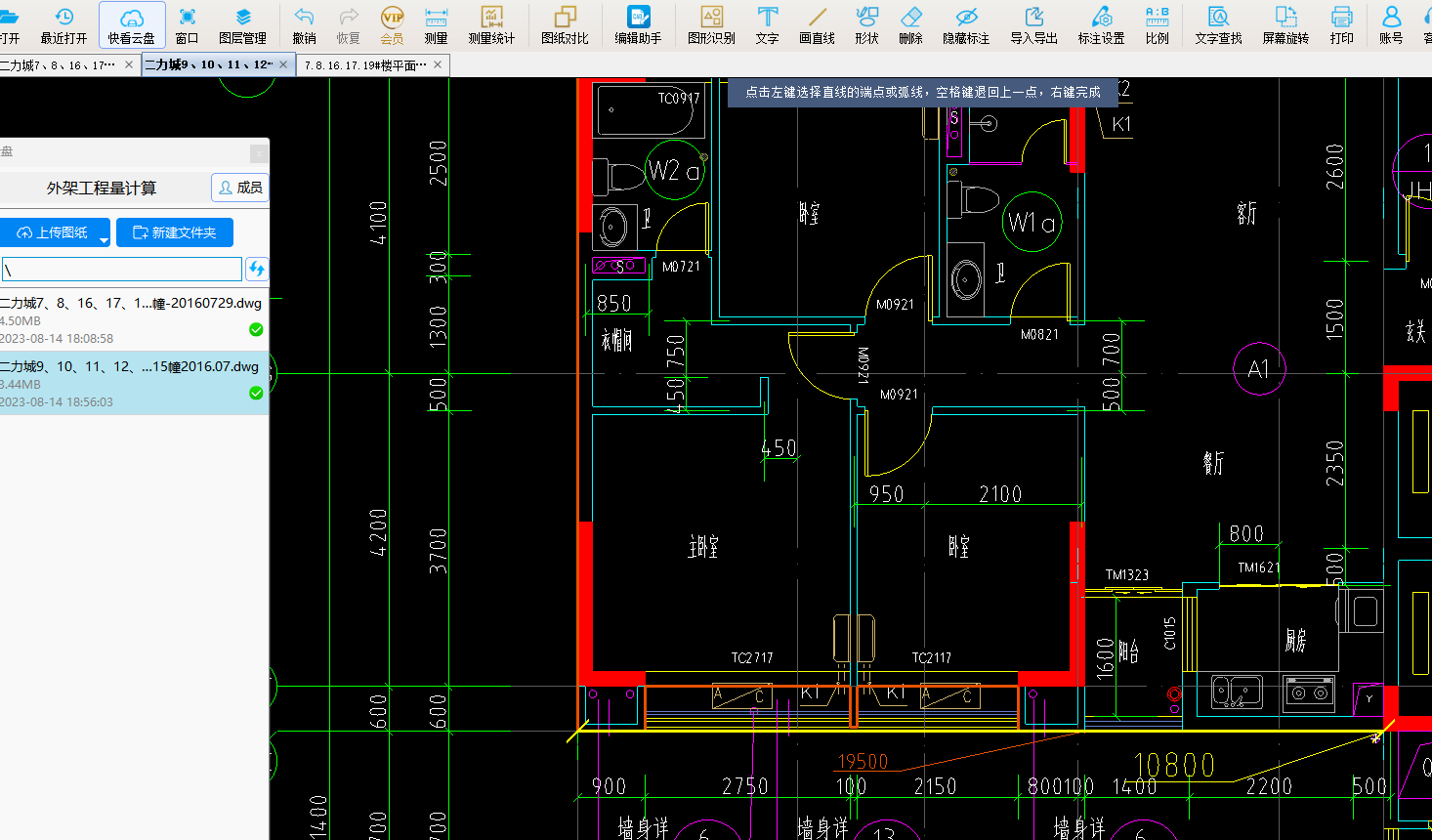Screen dimensions: 1432x840
Task: Select the 图形识别 shape recognition tool
Action: [711, 25]
